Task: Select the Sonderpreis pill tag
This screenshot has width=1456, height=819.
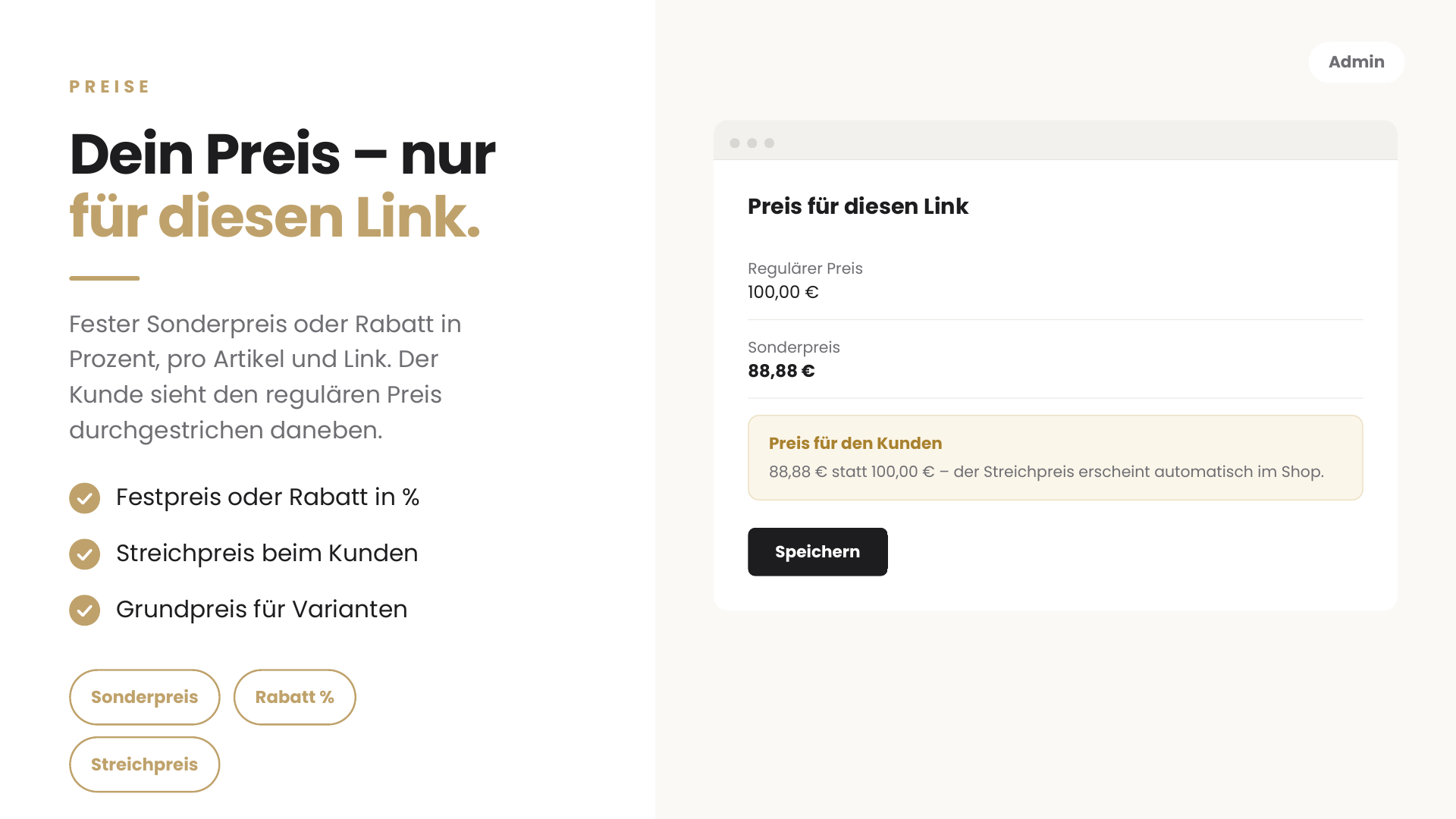Action: click(145, 697)
